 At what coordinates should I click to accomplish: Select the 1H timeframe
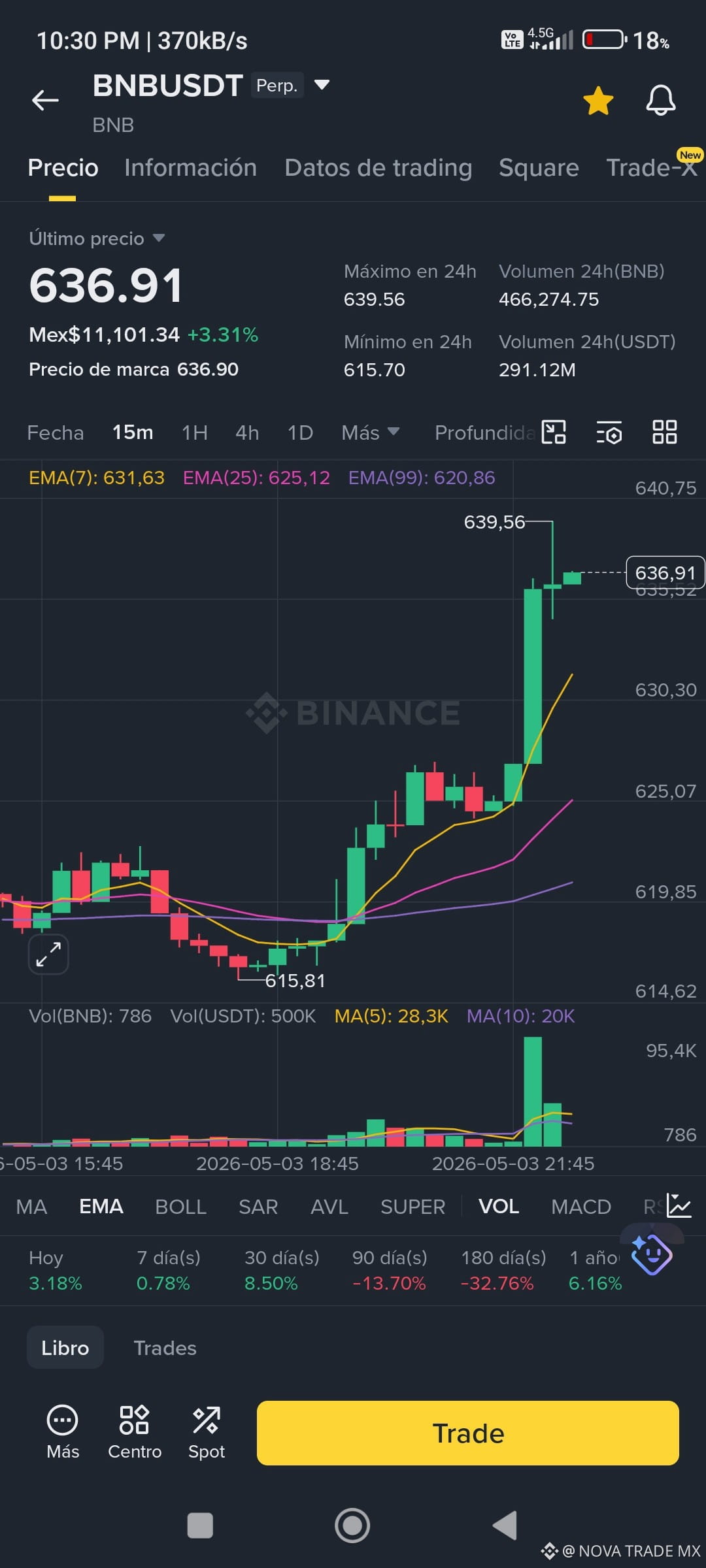[x=195, y=433]
